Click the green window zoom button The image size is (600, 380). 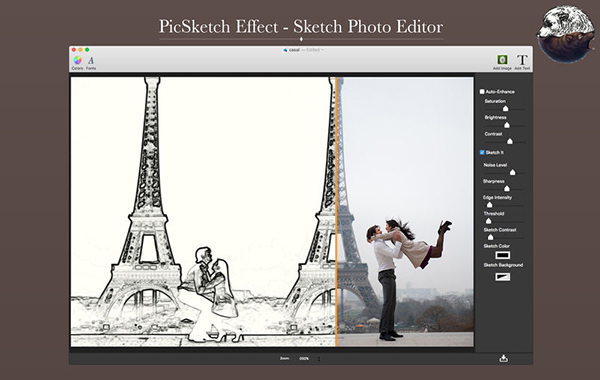(x=87, y=50)
